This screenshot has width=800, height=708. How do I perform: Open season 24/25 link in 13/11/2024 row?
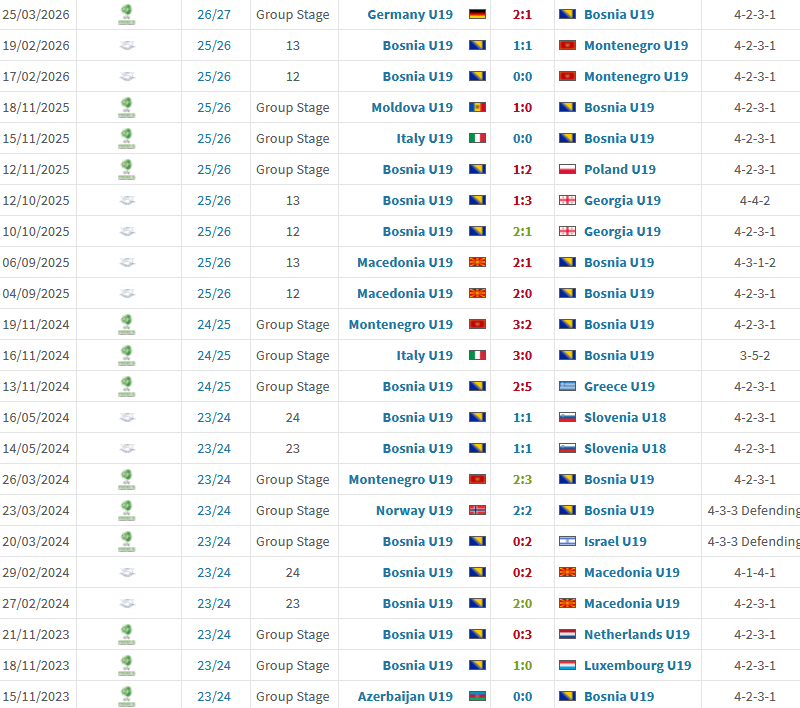point(214,387)
